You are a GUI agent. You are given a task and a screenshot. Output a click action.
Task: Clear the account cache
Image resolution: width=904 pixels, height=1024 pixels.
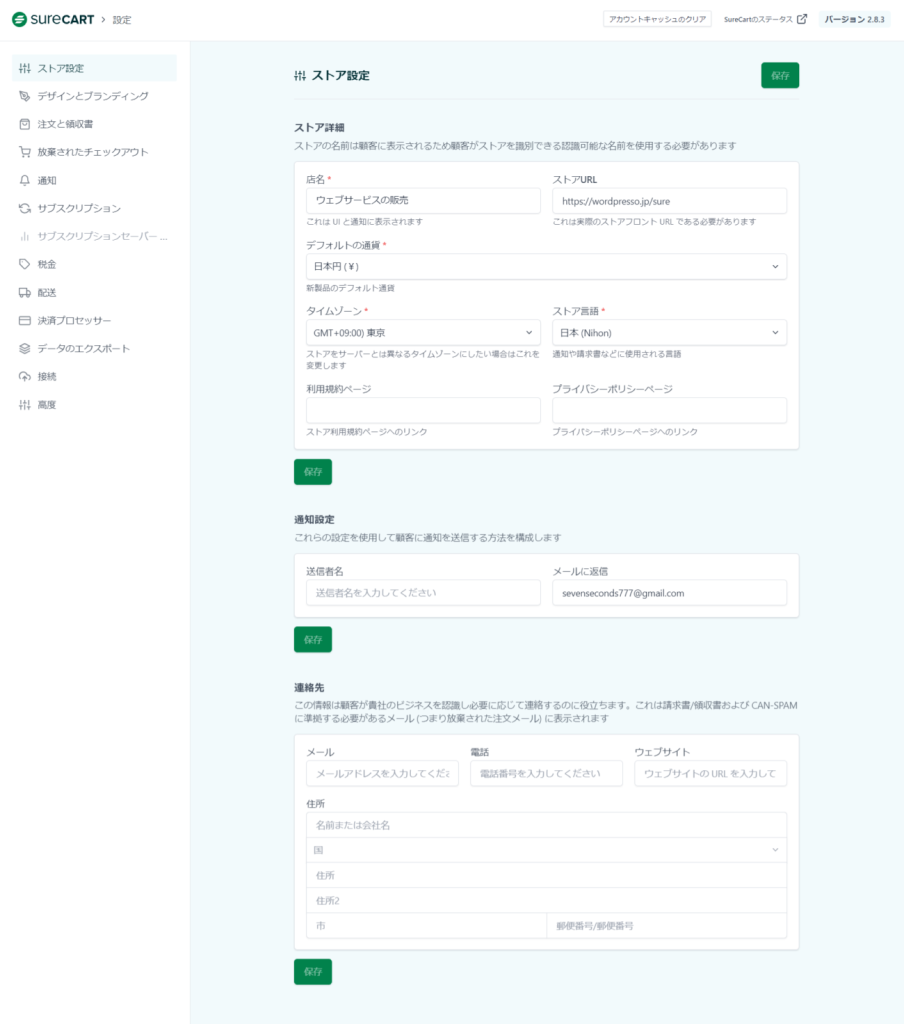click(657, 19)
